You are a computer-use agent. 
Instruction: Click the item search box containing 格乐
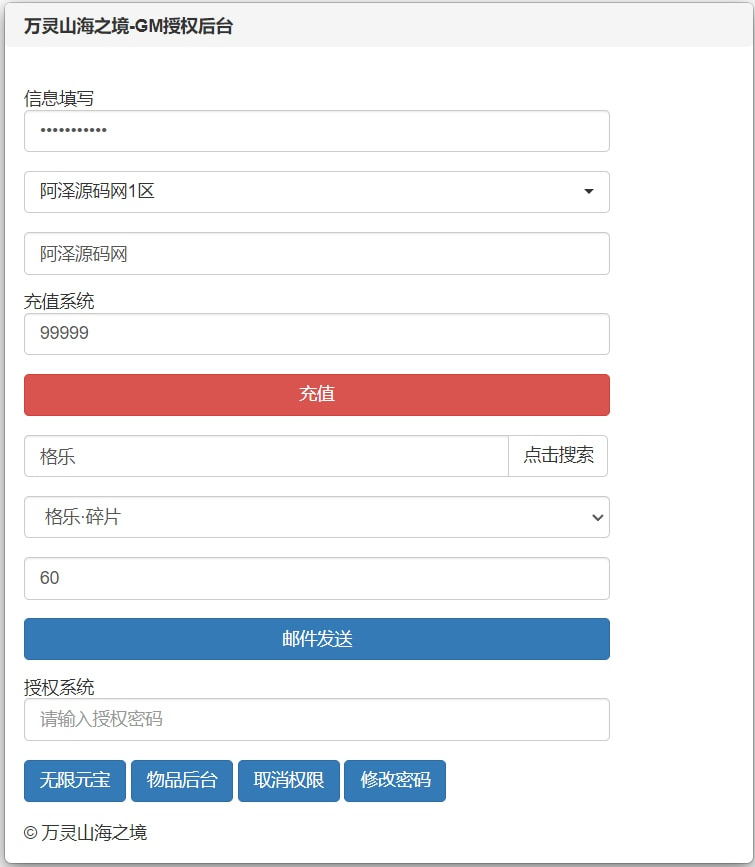coord(266,456)
